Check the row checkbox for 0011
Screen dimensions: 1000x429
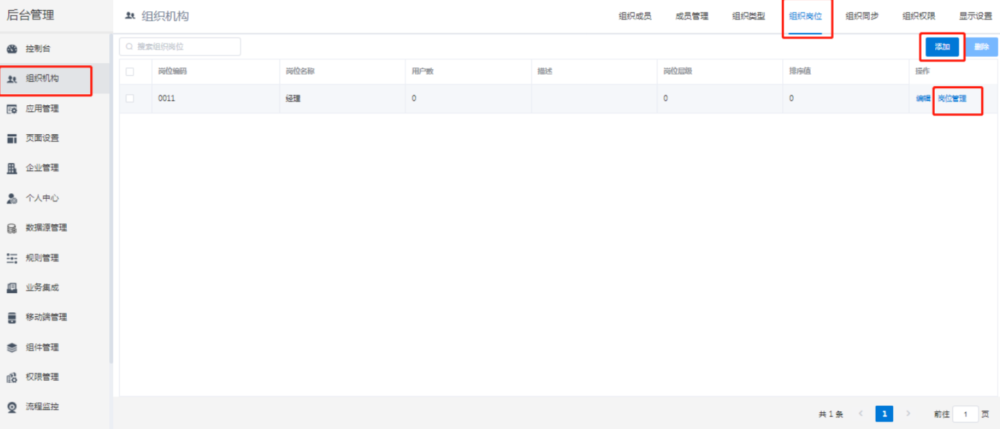[130, 98]
